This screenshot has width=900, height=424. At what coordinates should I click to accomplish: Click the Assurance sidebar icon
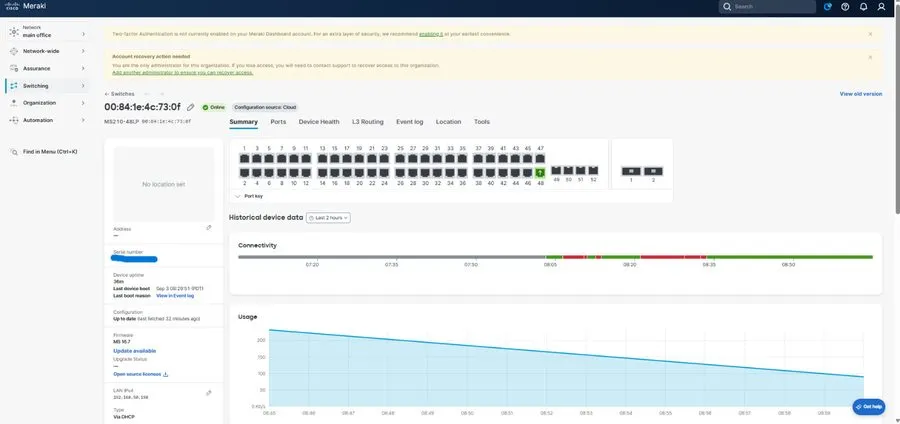coord(14,68)
